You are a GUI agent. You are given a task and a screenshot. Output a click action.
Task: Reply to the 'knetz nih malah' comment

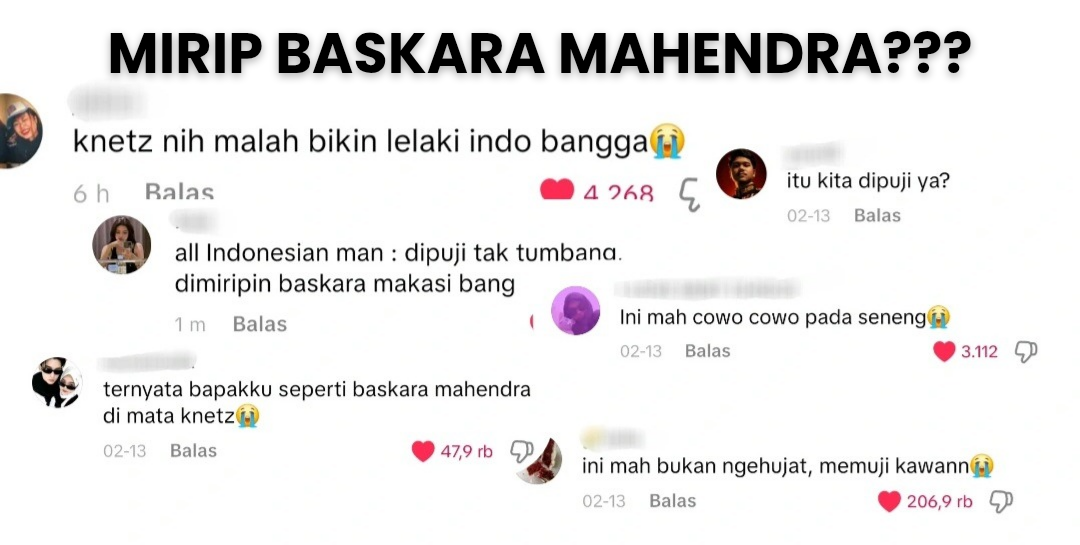coord(179,191)
